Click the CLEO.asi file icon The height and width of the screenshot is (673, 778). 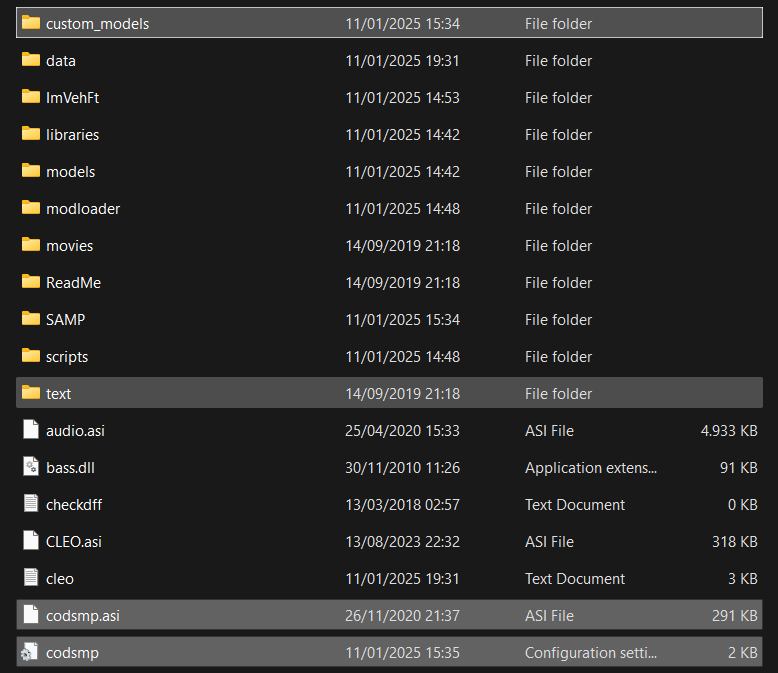(31, 541)
